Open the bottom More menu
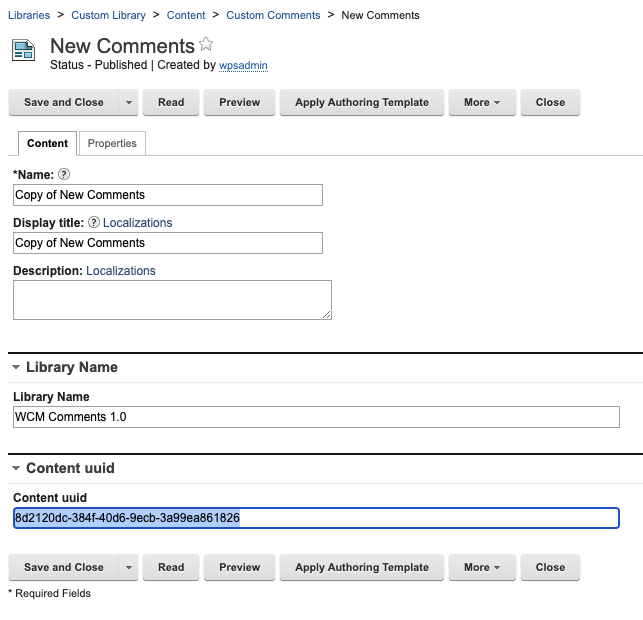The height and width of the screenshot is (620, 643). 482,567
